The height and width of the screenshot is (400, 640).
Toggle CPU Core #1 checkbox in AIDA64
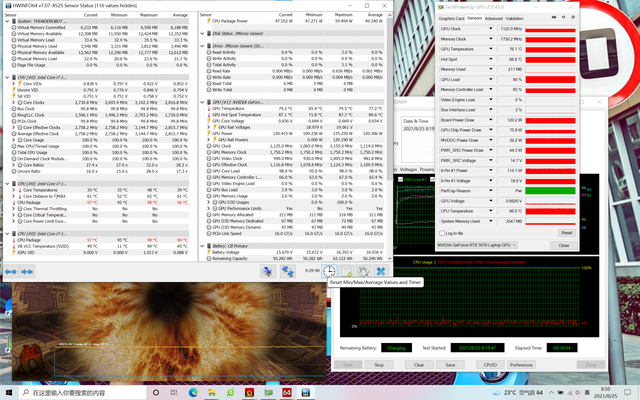[400, 180]
